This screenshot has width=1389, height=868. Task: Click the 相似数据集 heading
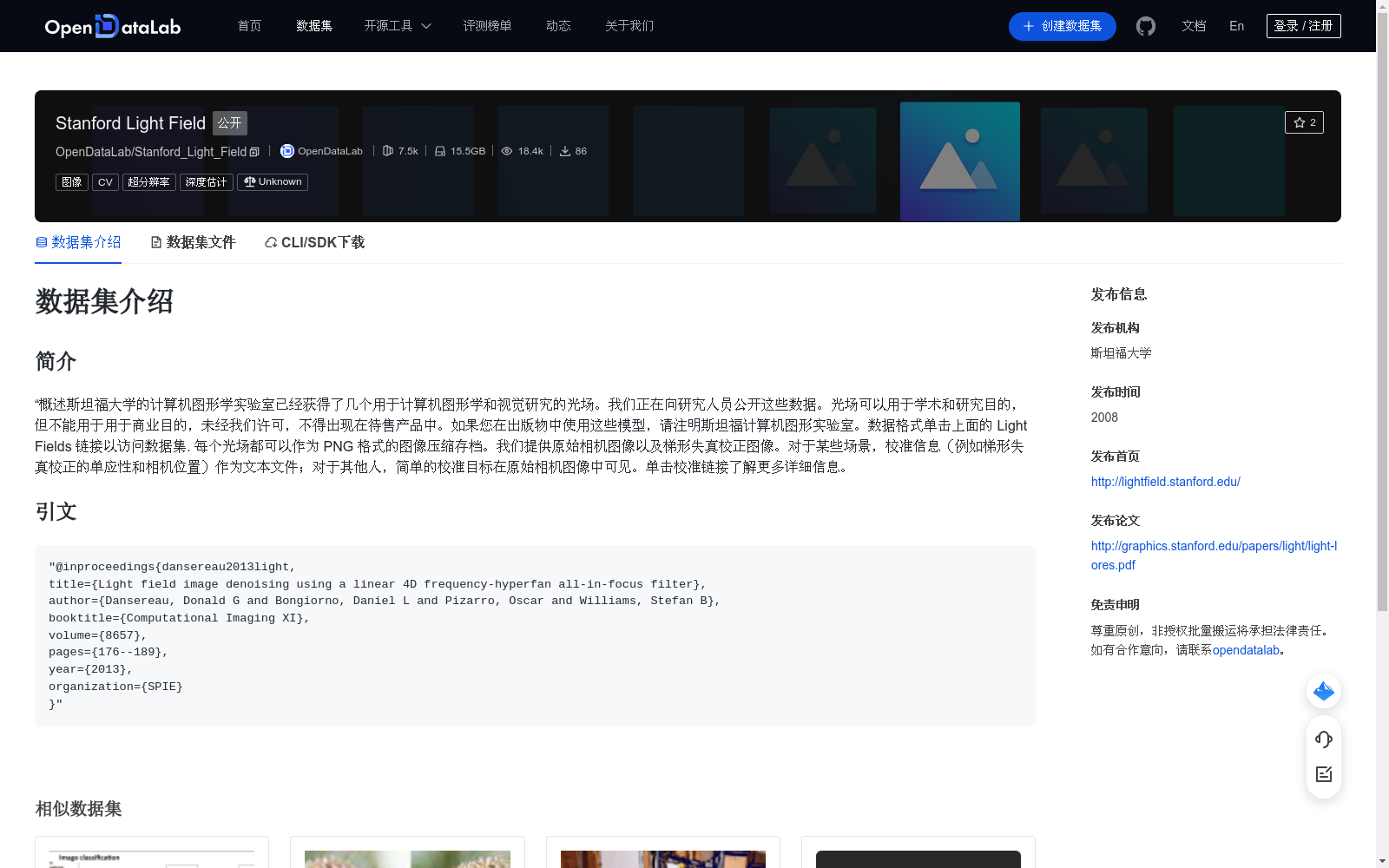[78, 809]
